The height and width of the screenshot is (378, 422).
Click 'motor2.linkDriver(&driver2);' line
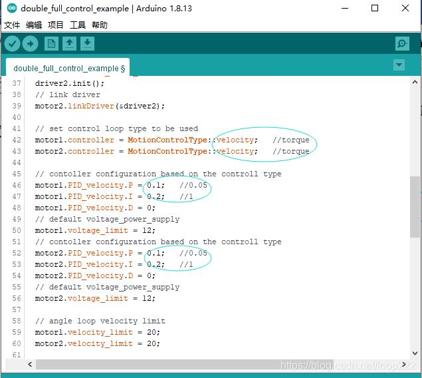click(100, 106)
